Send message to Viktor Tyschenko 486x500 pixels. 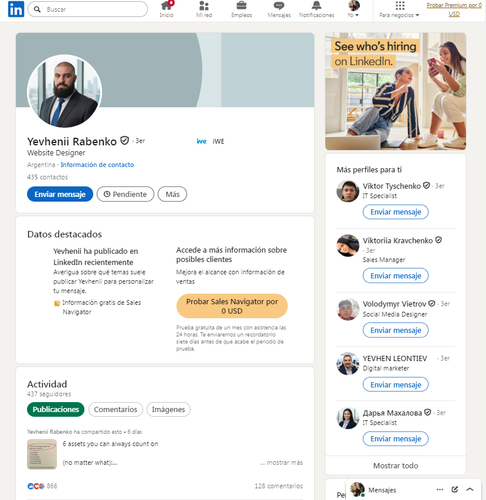point(396,212)
